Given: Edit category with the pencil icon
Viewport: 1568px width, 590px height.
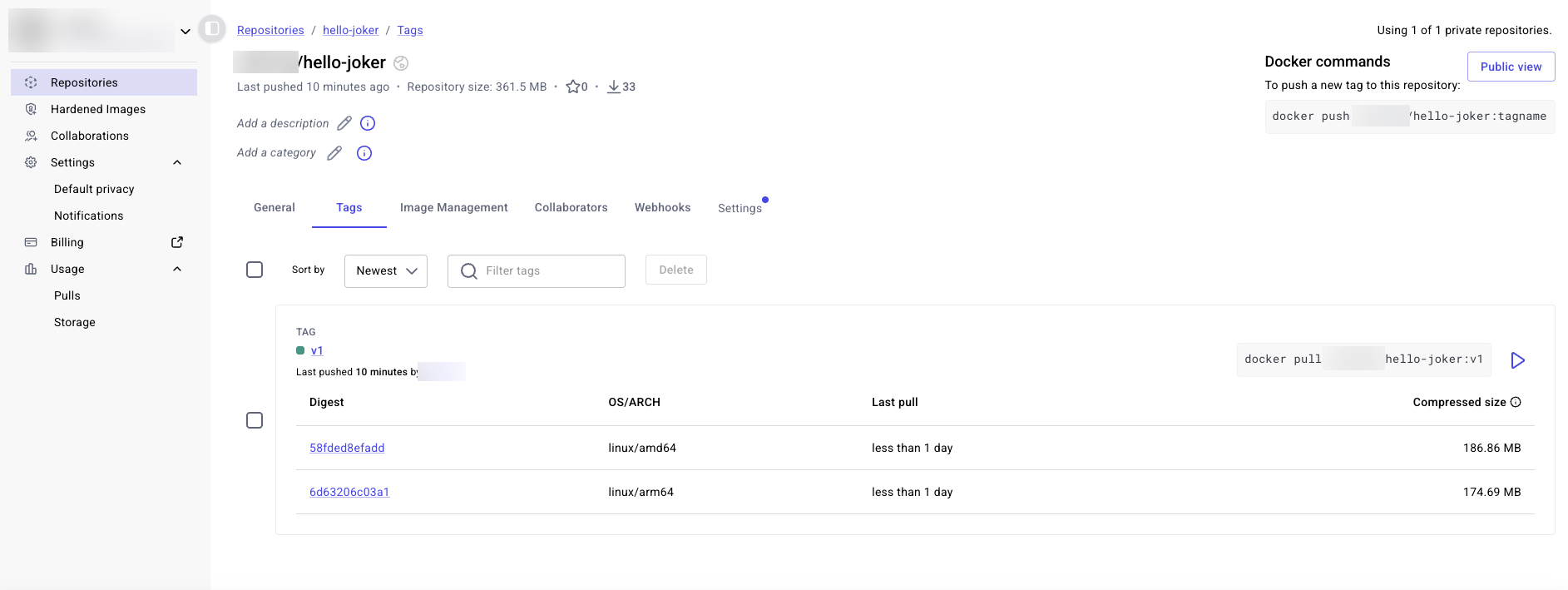Looking at the screenshot, I should (x=334, y=153).
